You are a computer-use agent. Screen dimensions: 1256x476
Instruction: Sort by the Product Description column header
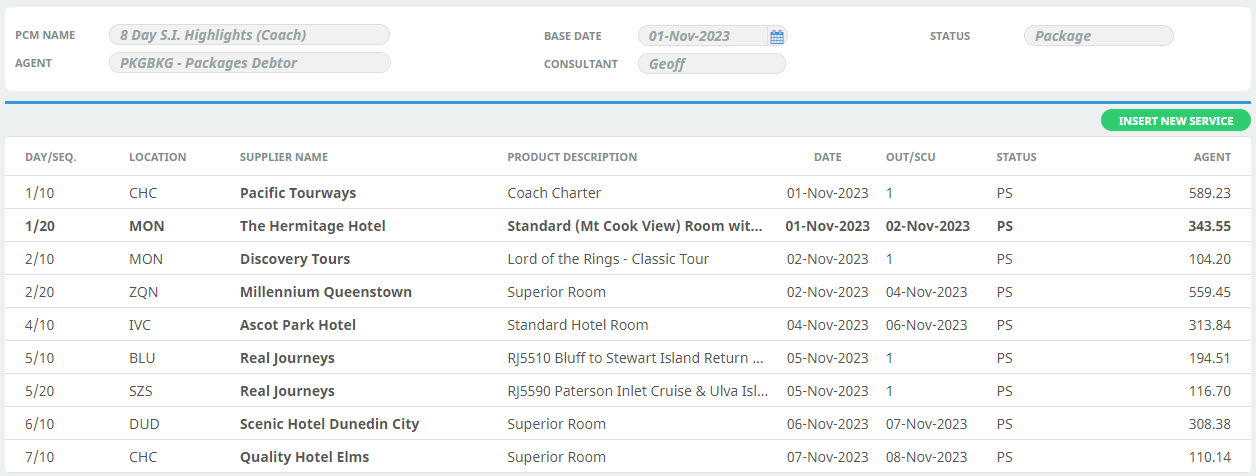(x=572, y=157)
